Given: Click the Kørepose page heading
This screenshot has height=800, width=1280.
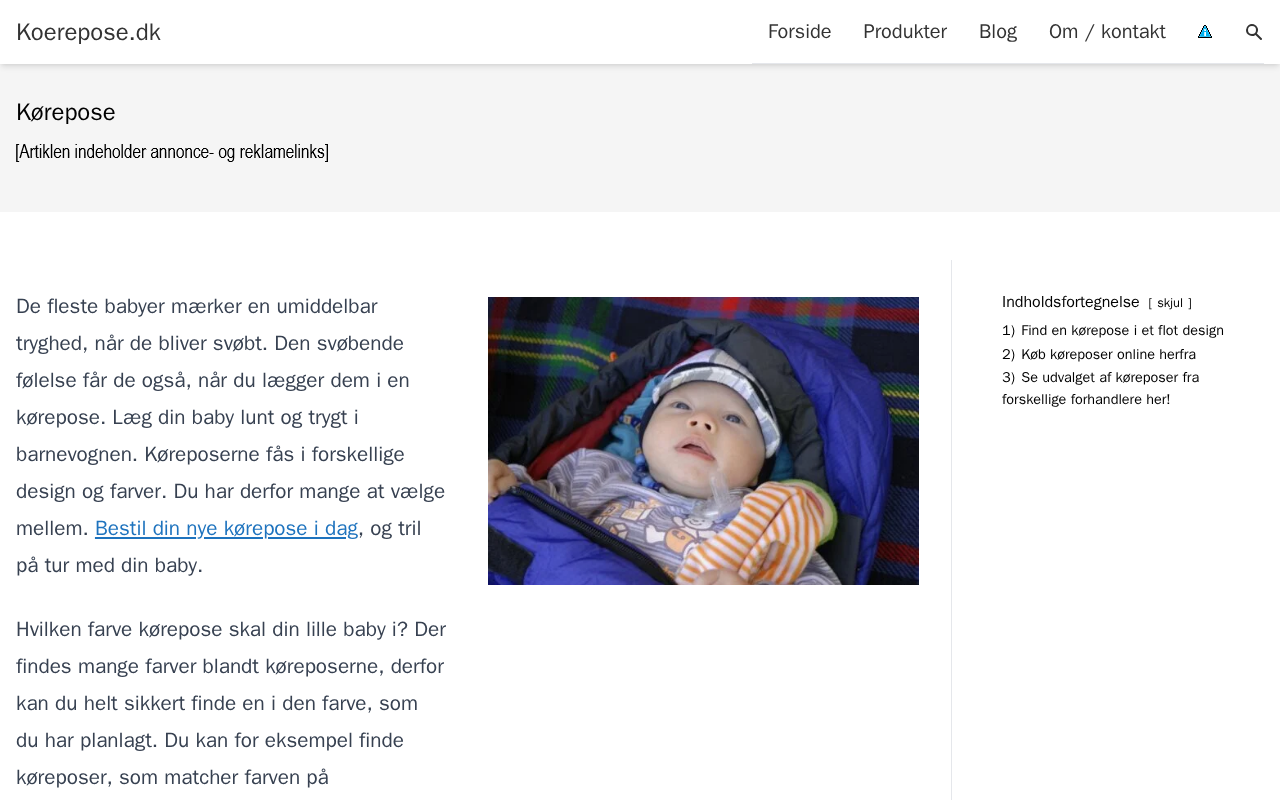Looking at the screenshot, I should [66, 112].
